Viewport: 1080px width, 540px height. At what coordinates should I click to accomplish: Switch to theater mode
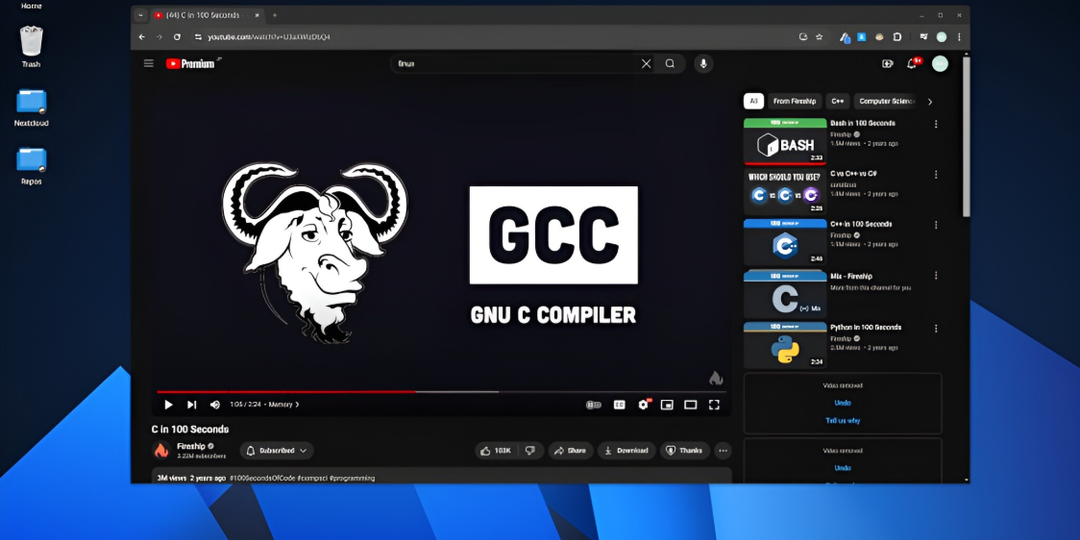690,405
